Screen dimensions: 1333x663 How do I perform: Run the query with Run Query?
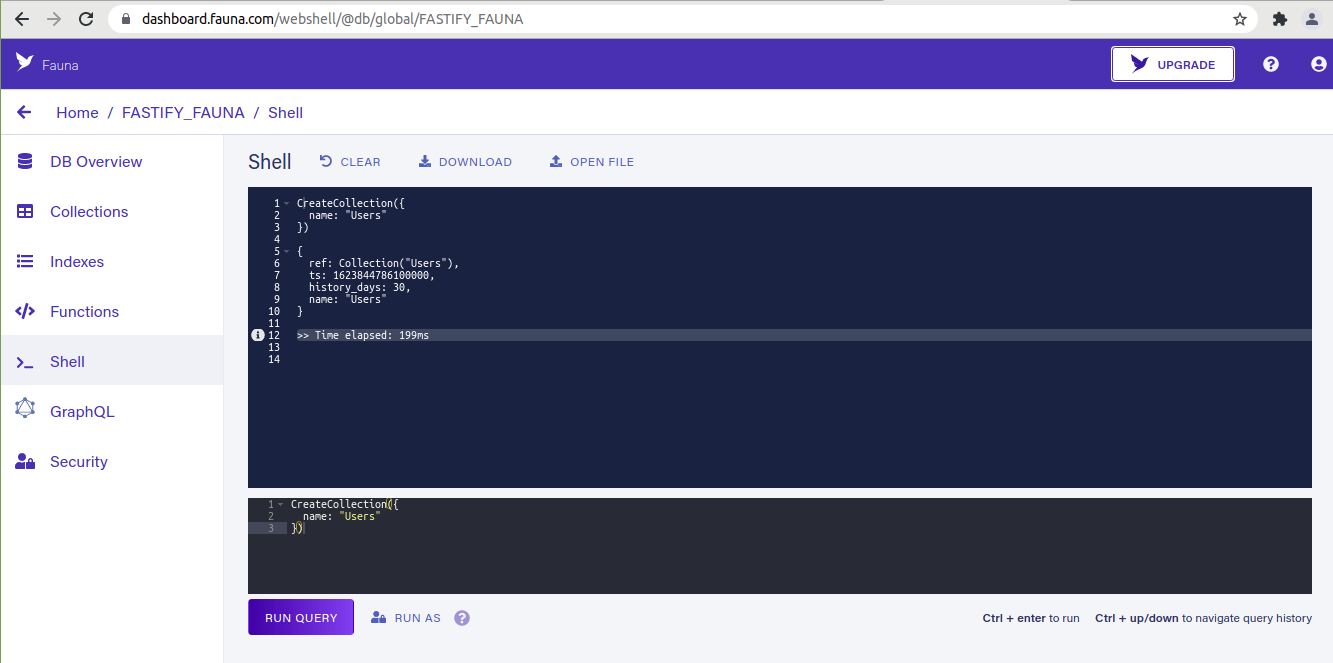[x=301, y=617]
